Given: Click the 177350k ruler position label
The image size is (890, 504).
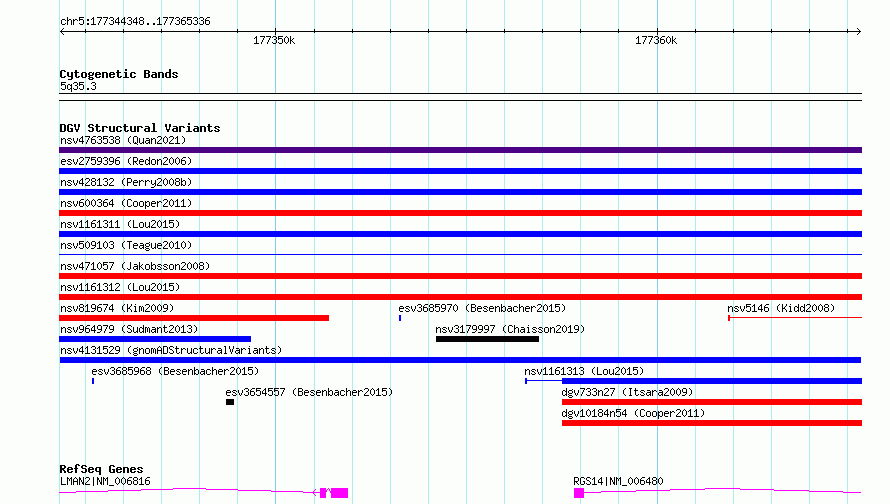Looking at the screenshot, I should coord(274,40).
